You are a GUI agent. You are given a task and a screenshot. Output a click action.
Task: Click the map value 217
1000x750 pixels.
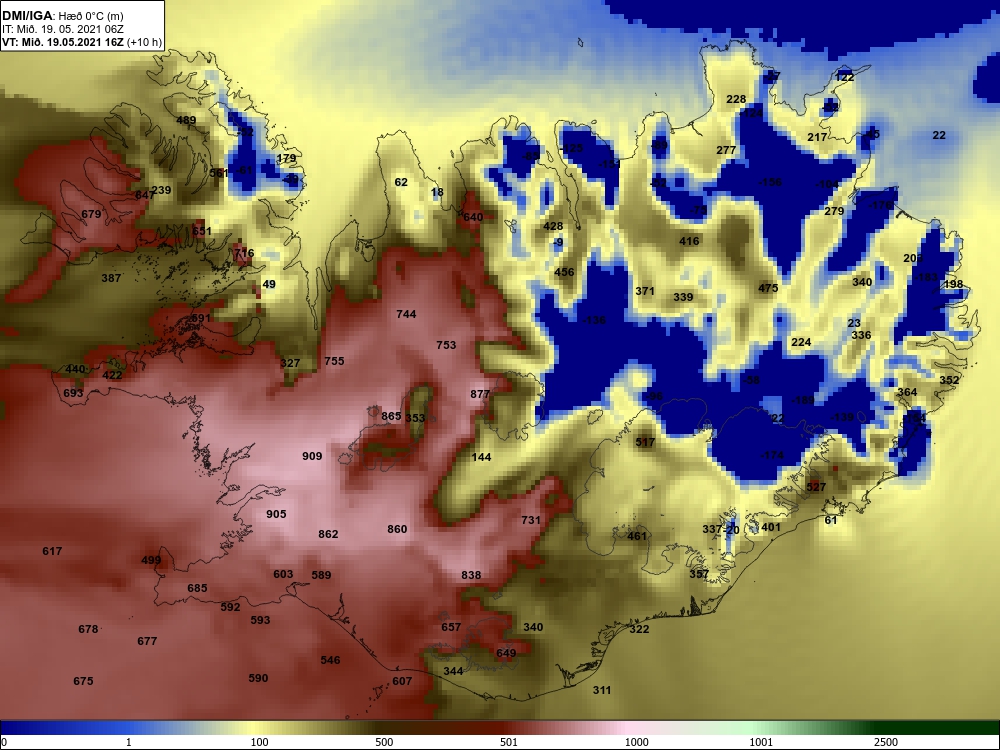coord(818,137)
